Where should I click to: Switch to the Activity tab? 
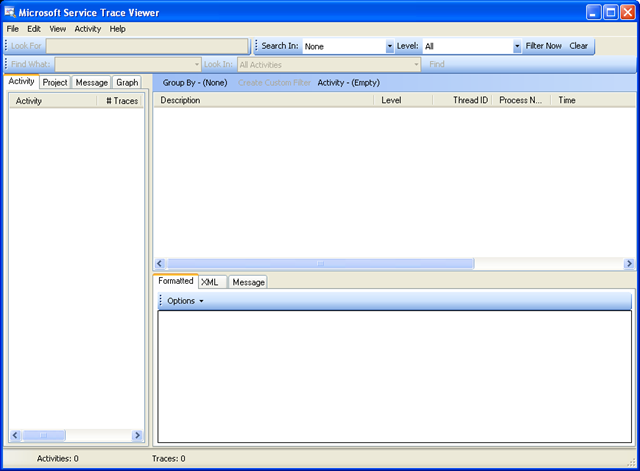(22, 81)
